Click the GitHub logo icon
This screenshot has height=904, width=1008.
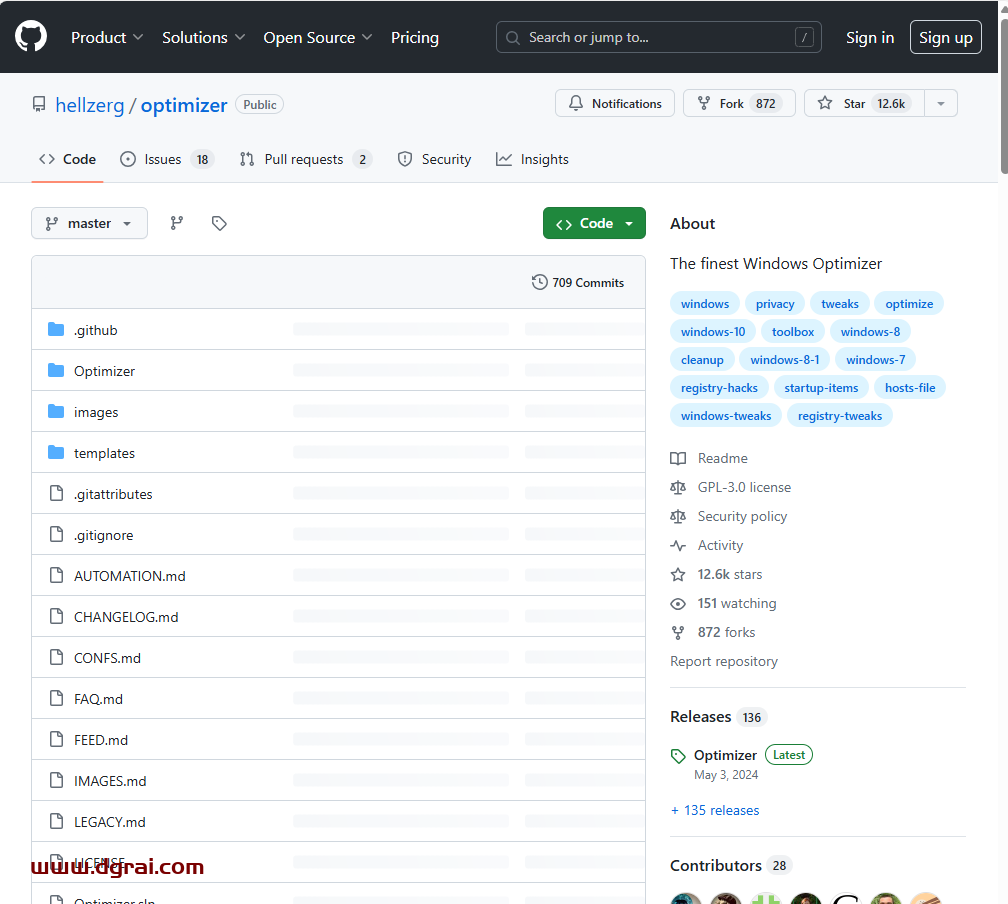[31, 37]
